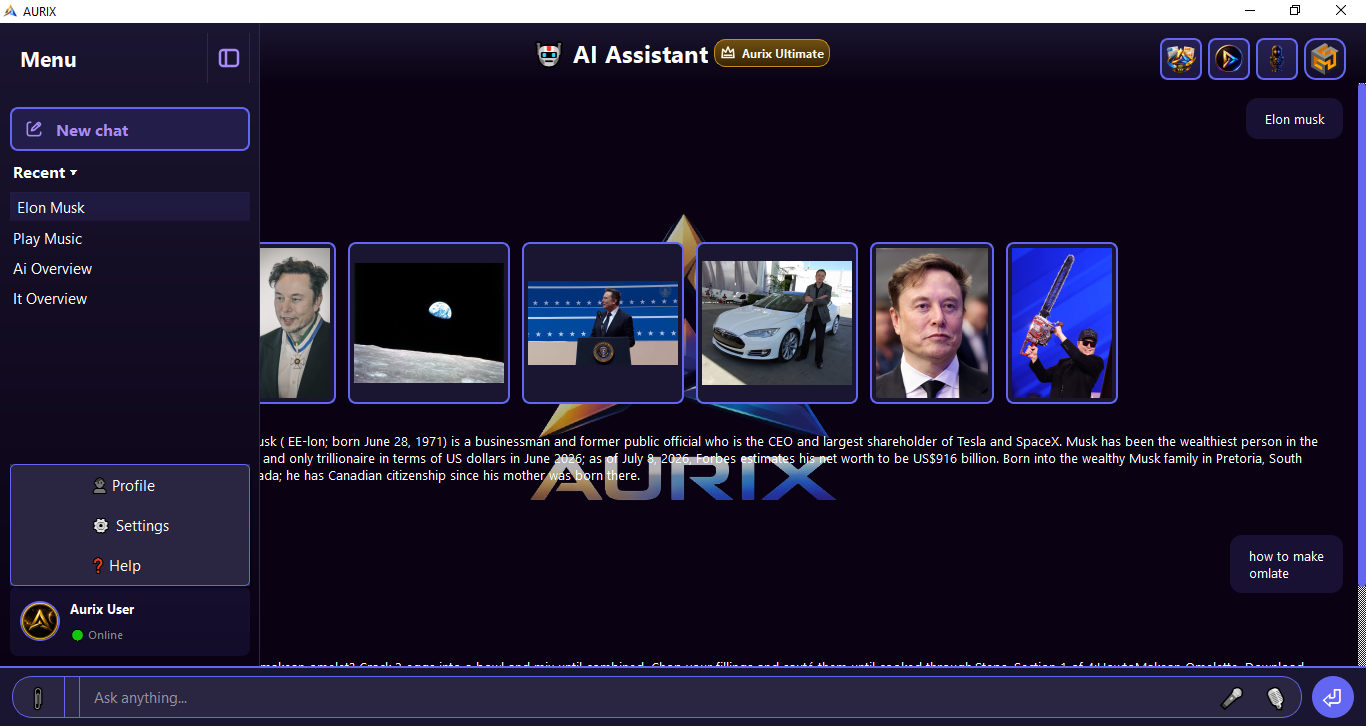Open the documents trophy tool icon
The image size is (1366, 726).
[1181, 59]
